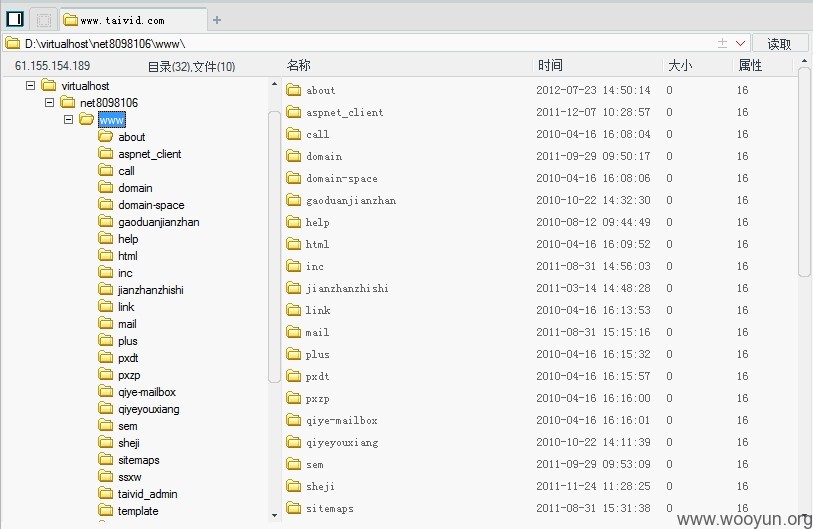
Task: Click the about folder icon in file list
Action: (293, 90)
